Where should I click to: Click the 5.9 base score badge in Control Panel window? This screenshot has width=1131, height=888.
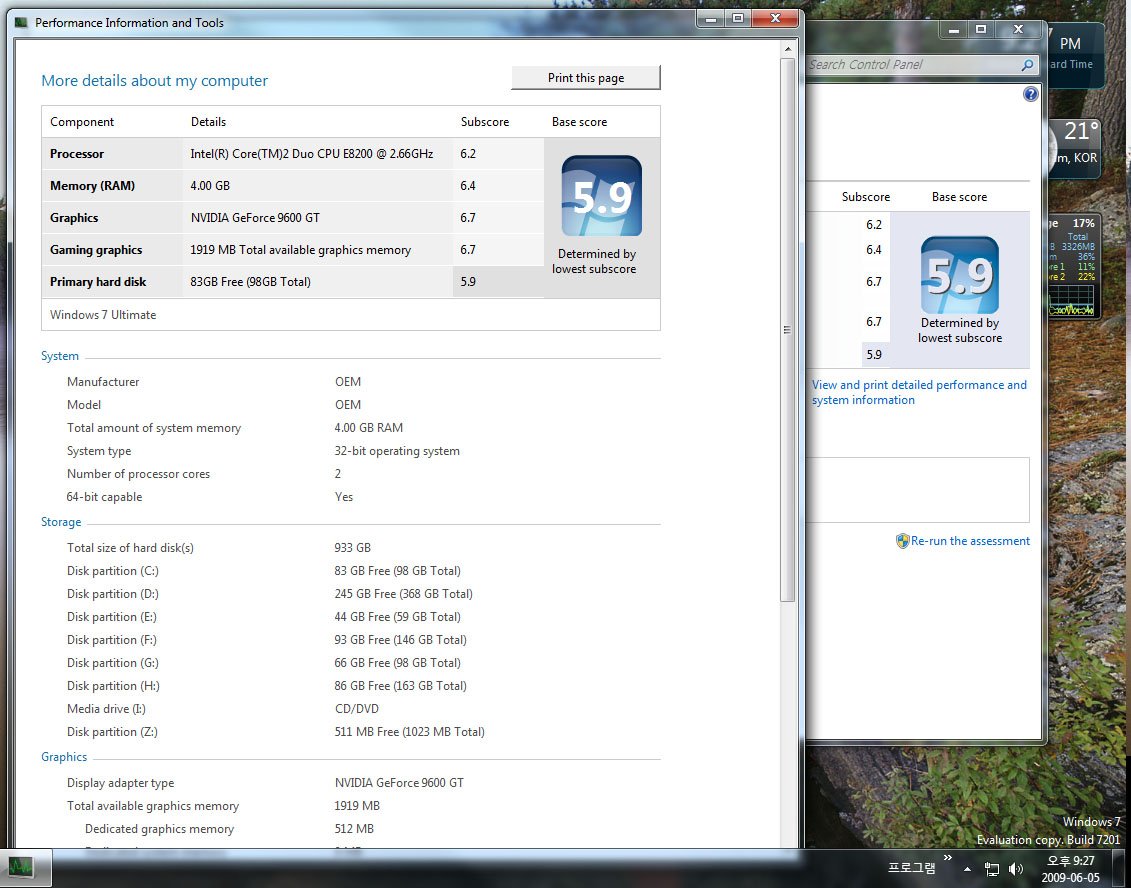click(x=959, y=276)
